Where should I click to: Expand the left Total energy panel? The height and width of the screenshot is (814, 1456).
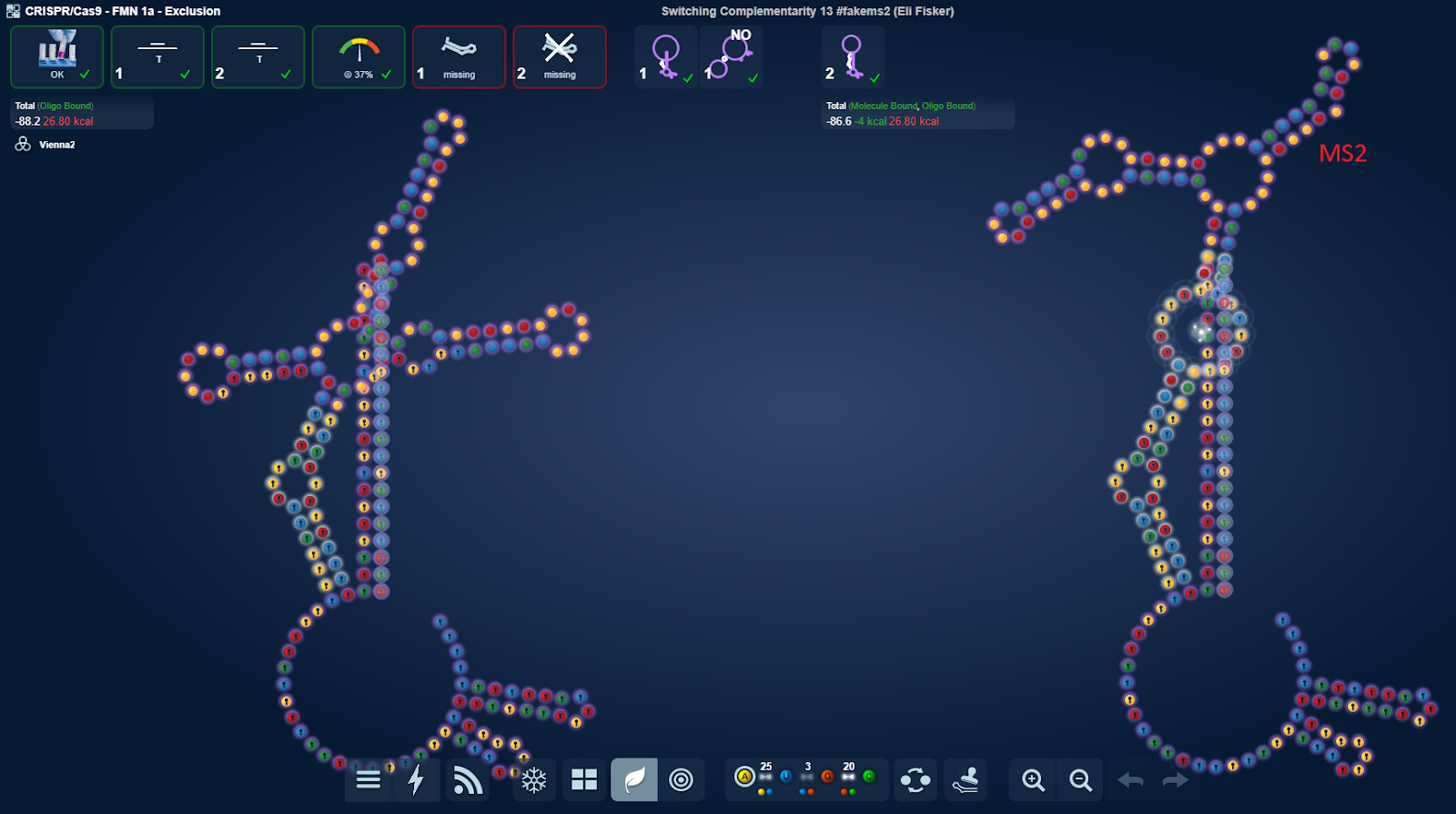(82, 114)
